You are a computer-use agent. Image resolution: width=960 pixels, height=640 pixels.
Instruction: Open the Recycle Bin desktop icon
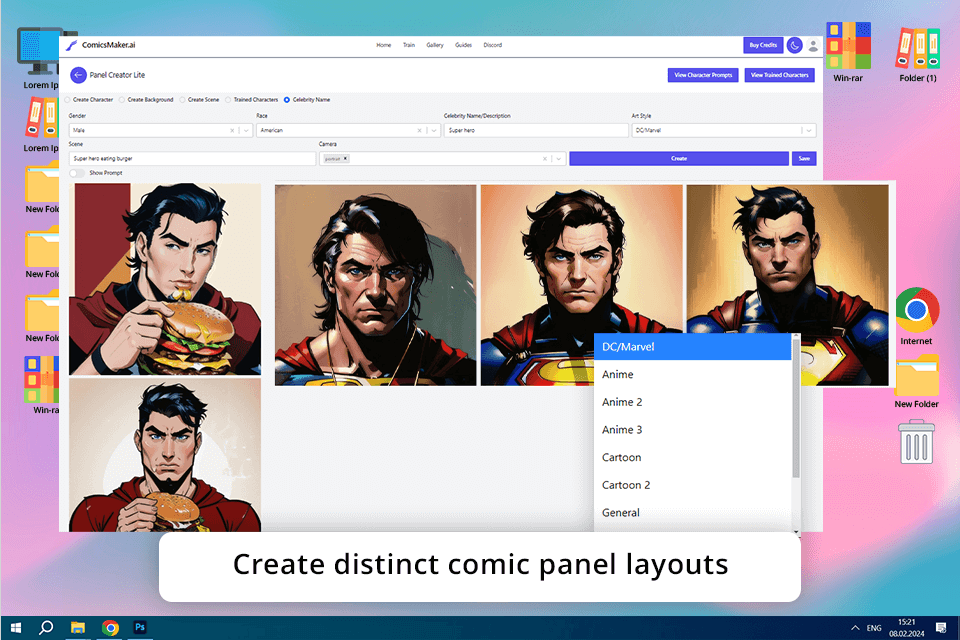[917, 441]
